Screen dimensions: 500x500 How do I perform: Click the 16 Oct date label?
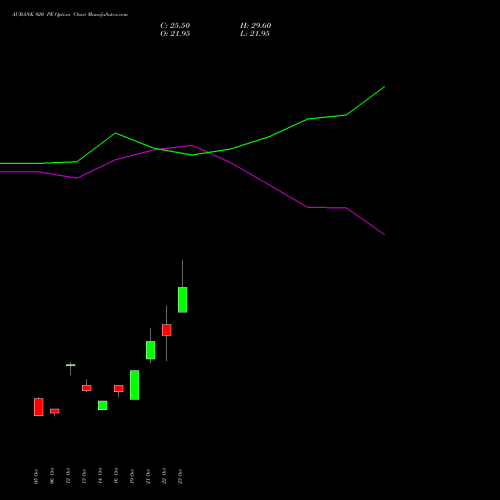(x=116, y=476)
